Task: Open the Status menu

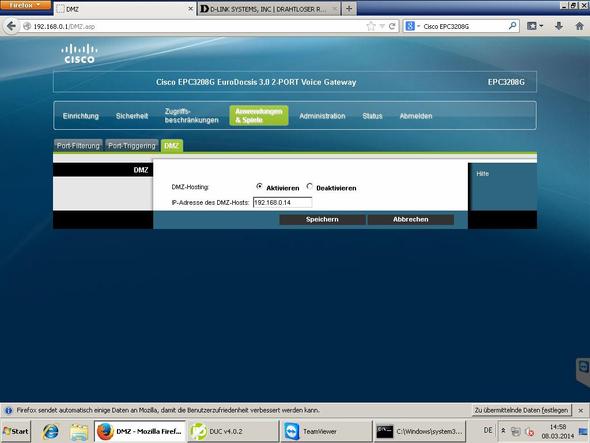Action: 372,116
